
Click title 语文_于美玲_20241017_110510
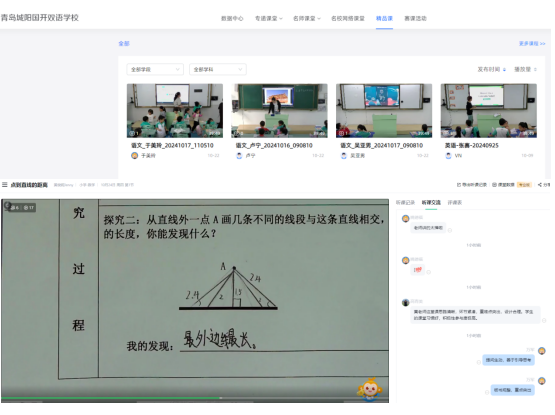pyautogui.click(x=172, y=146)
